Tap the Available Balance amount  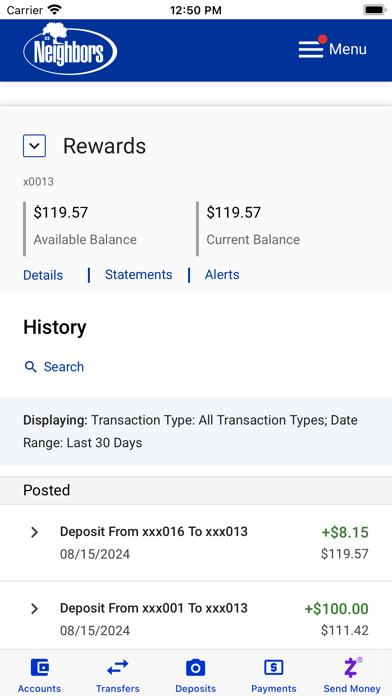(x=61, y=213)
